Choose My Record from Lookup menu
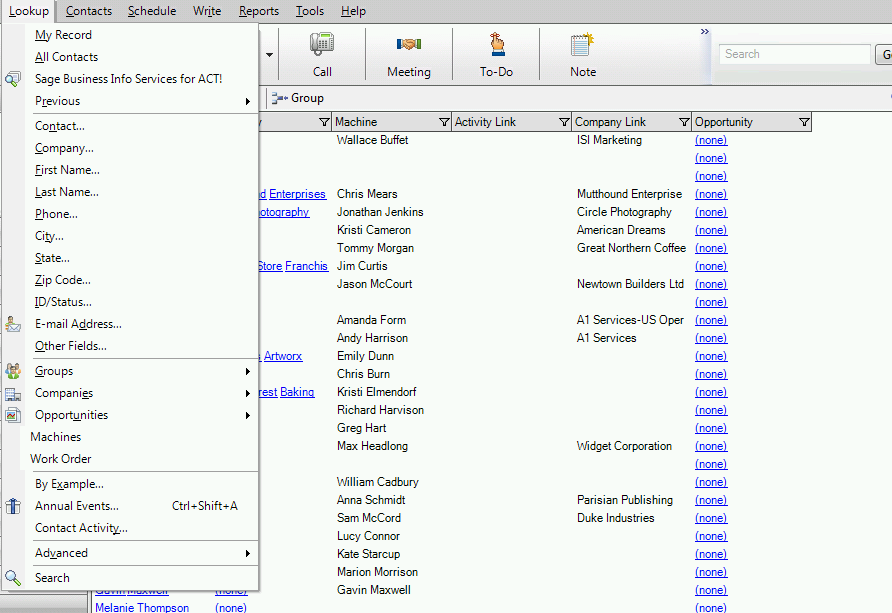The width and height of the screenshot is (892, 613). click(63, 35)
